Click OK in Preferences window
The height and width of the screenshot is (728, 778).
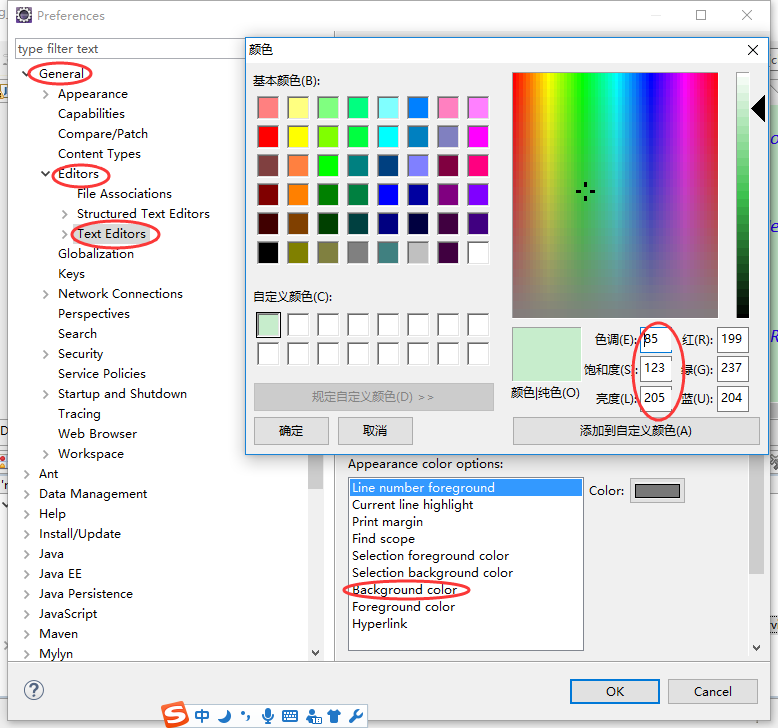click(615, 692)
